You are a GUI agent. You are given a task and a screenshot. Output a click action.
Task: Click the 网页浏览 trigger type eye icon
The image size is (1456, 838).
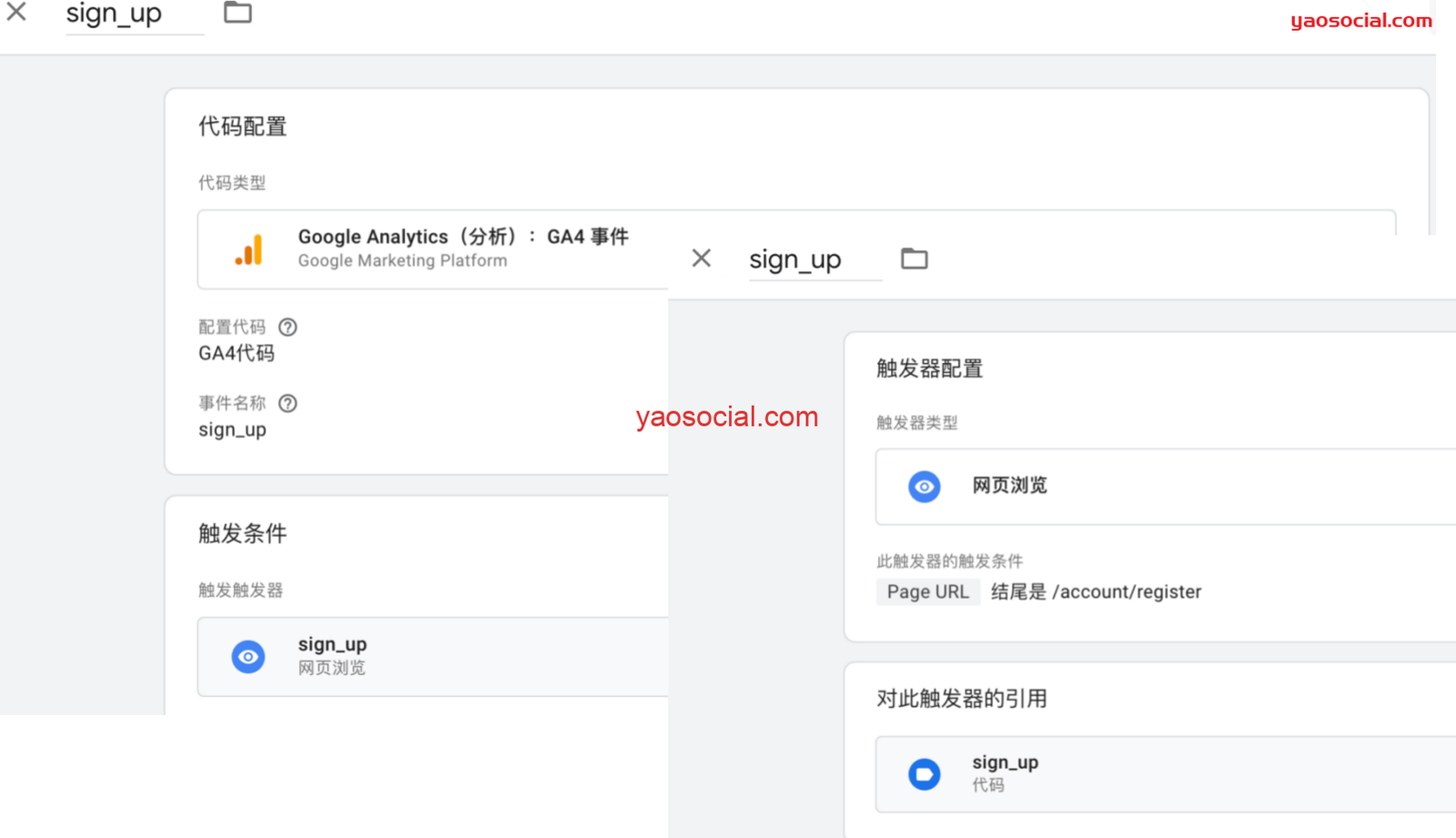point(924,487)
